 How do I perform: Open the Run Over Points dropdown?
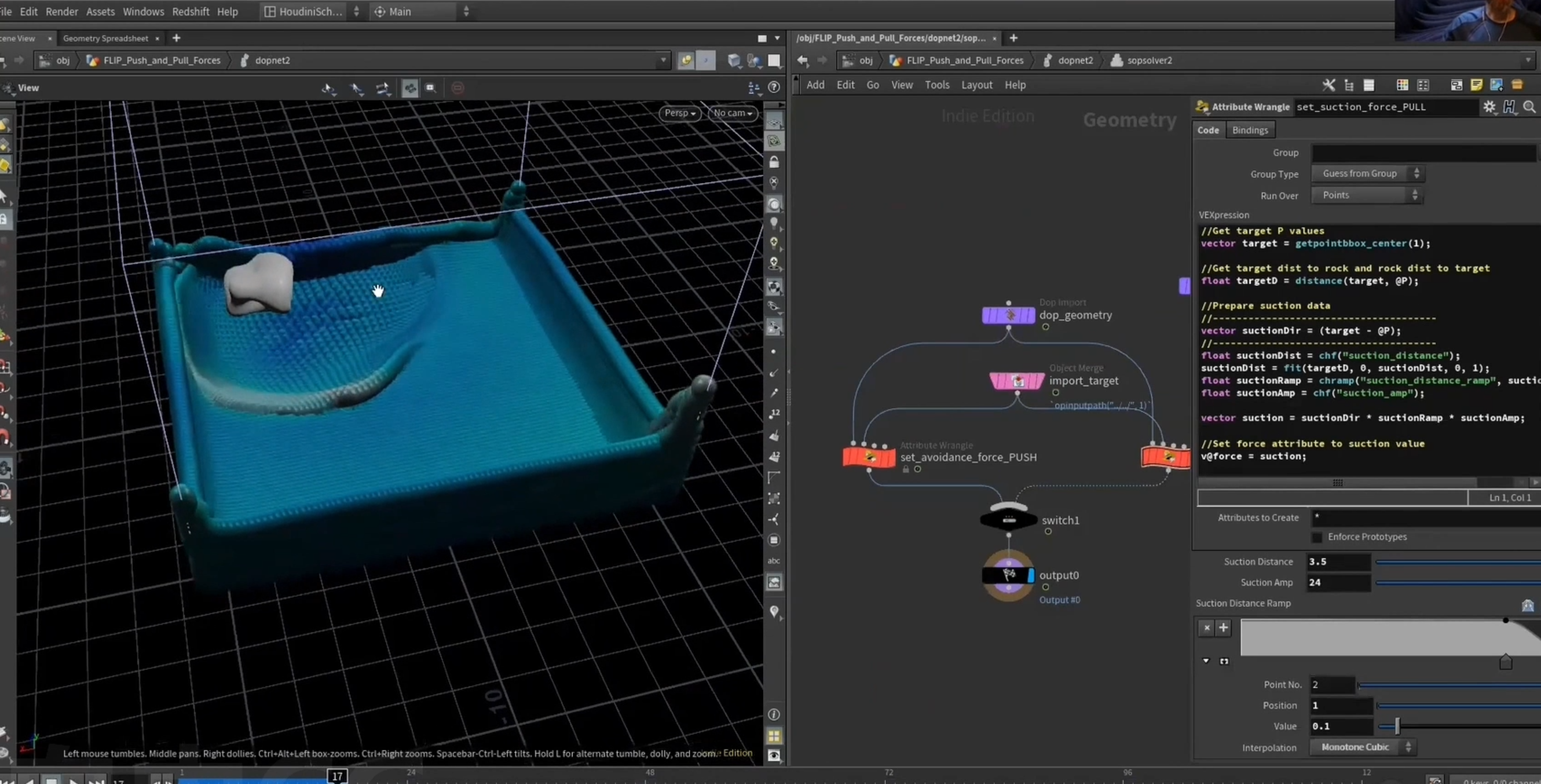(x=1367, y=195)
